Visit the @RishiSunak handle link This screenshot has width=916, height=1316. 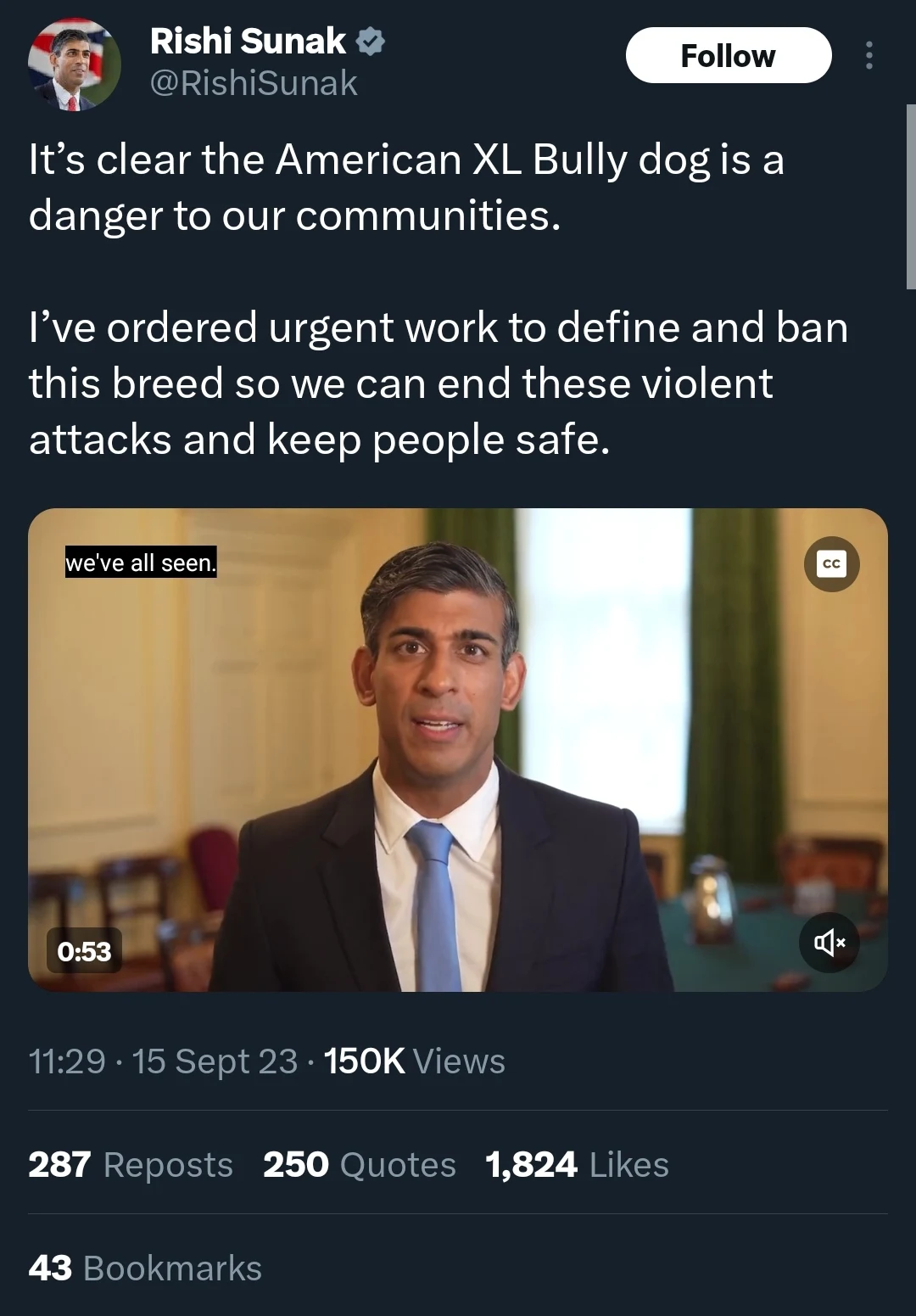pyautogui.click(x=254, y=83)
